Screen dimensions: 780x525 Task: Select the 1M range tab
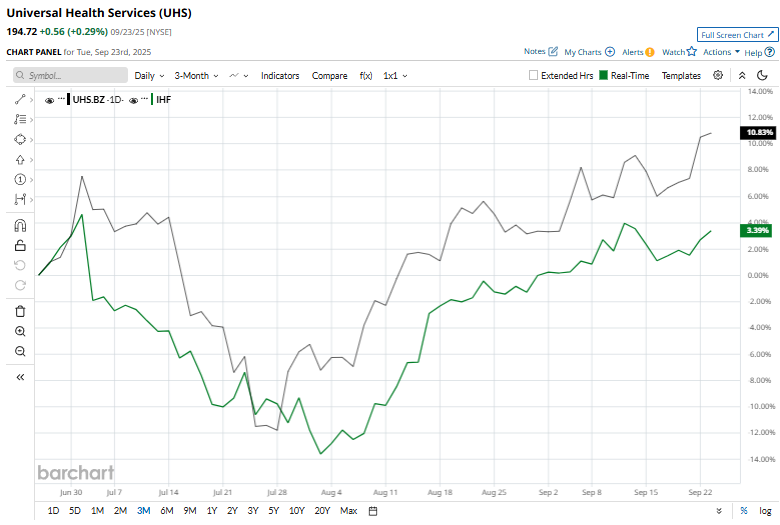coord(98,511)
